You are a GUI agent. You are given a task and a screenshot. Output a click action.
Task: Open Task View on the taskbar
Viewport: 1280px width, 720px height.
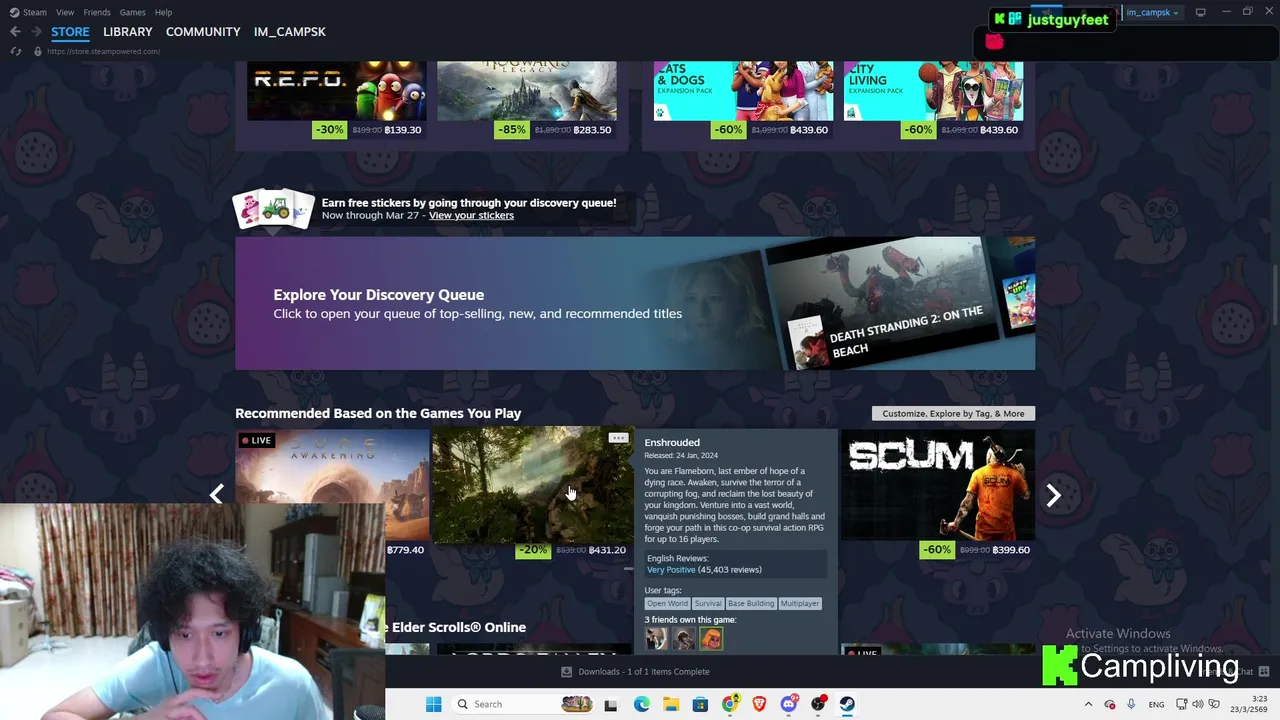click(x=610, y=704)
